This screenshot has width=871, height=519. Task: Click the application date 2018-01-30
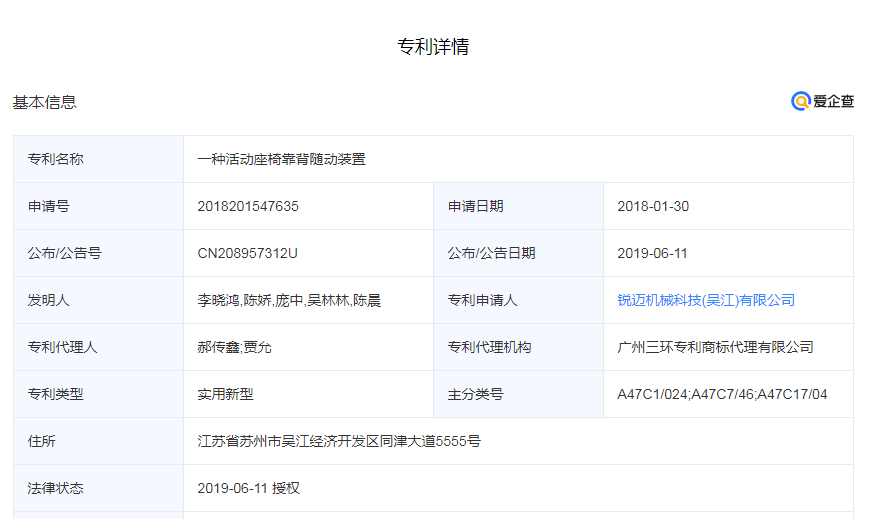[653, 206]
